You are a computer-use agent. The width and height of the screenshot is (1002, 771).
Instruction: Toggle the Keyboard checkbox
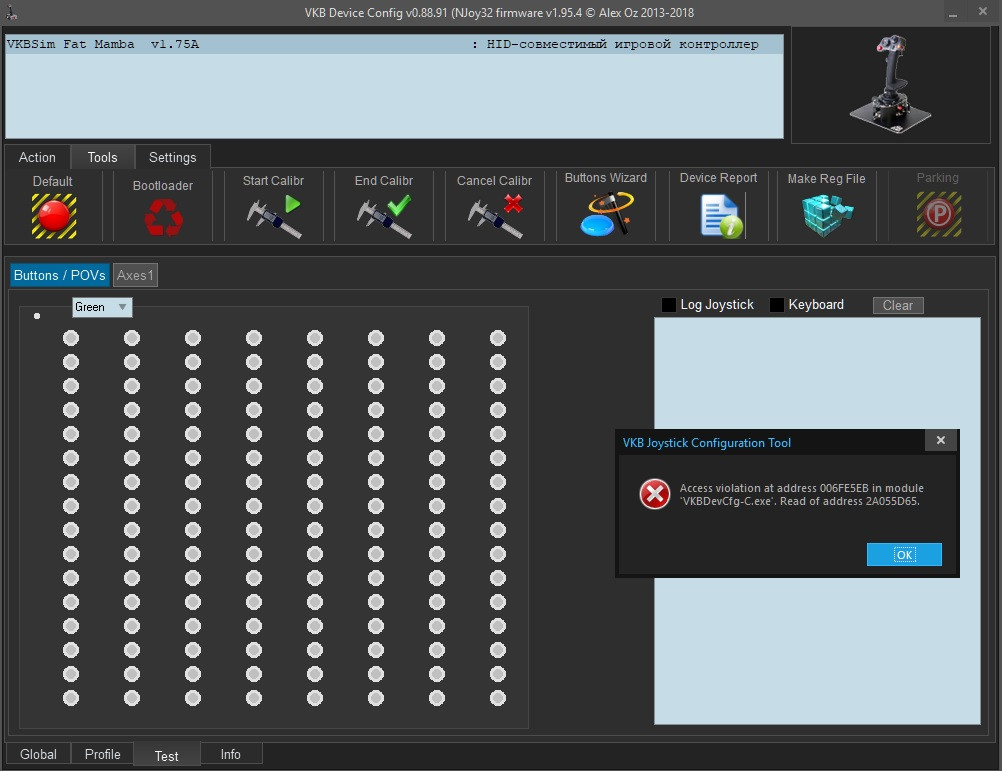click(x=777, y=305)
